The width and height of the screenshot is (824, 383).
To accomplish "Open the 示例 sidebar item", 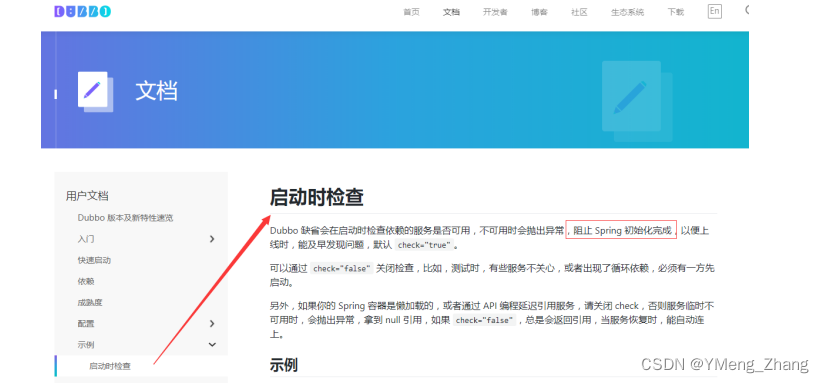I will tap(86, 345).
